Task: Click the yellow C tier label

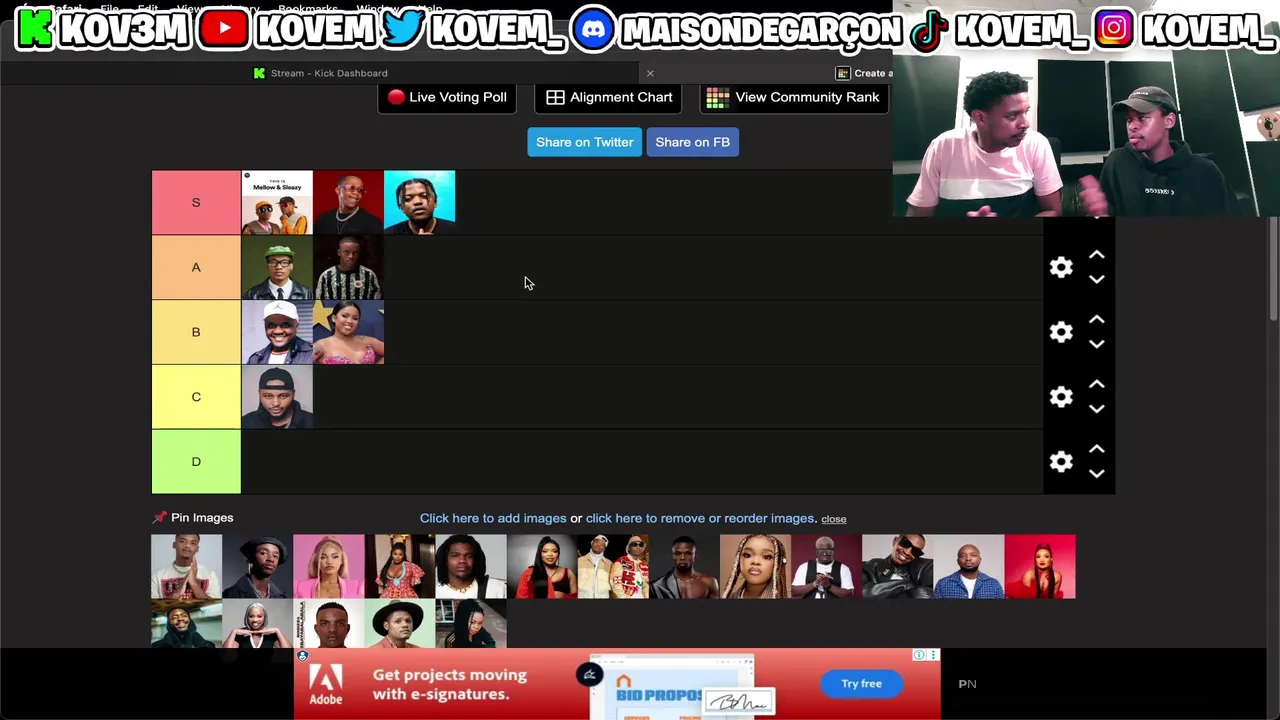Action: click(x=196, y=397)
